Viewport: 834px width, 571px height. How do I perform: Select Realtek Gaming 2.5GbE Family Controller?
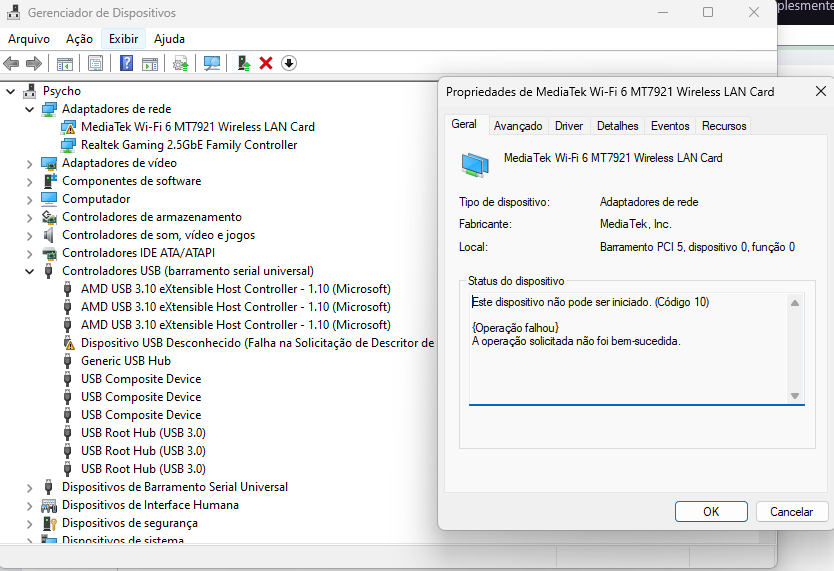pos(189,145)
